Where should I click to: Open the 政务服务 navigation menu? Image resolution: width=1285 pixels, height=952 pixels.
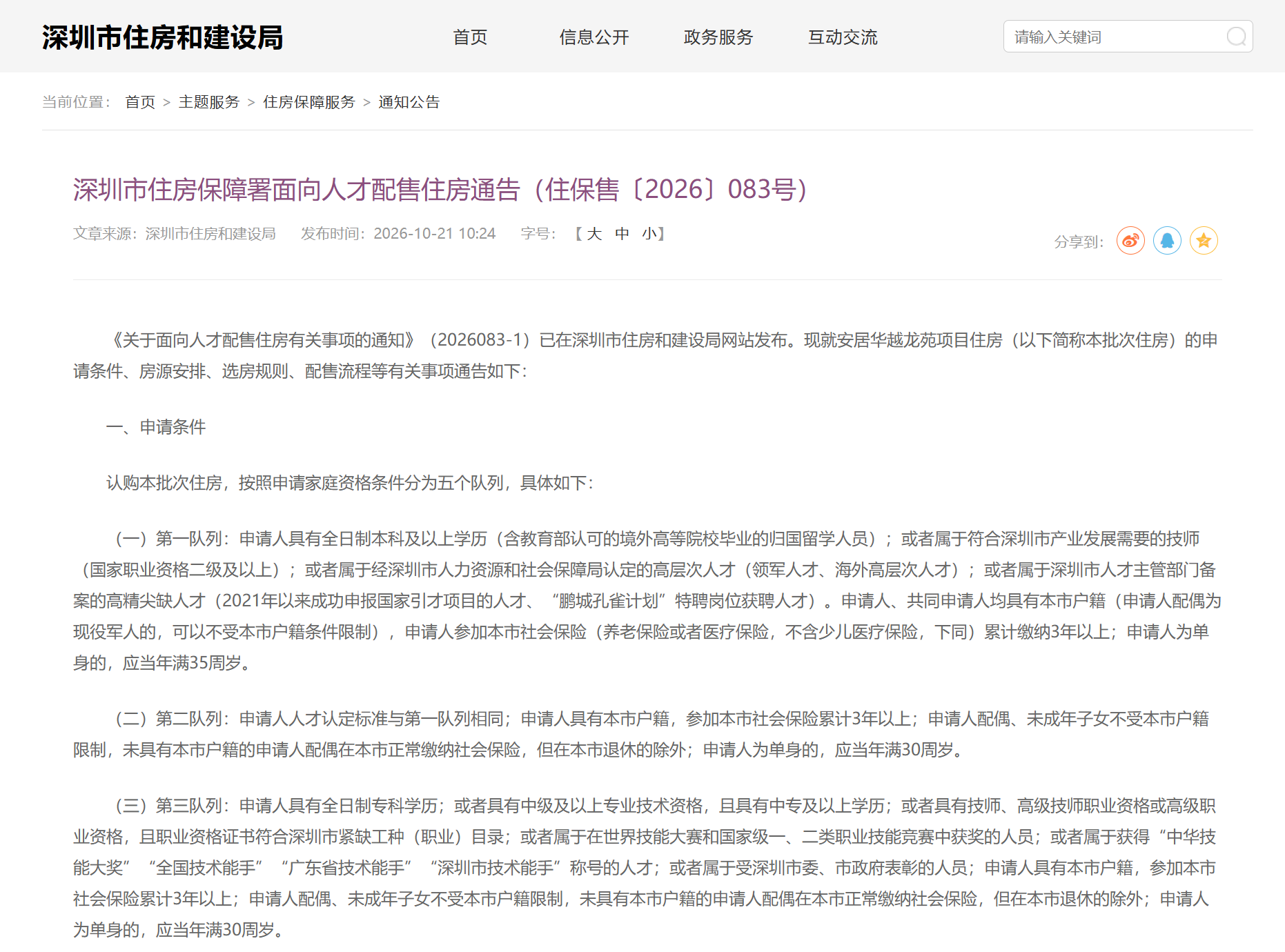tap(718, 37)
